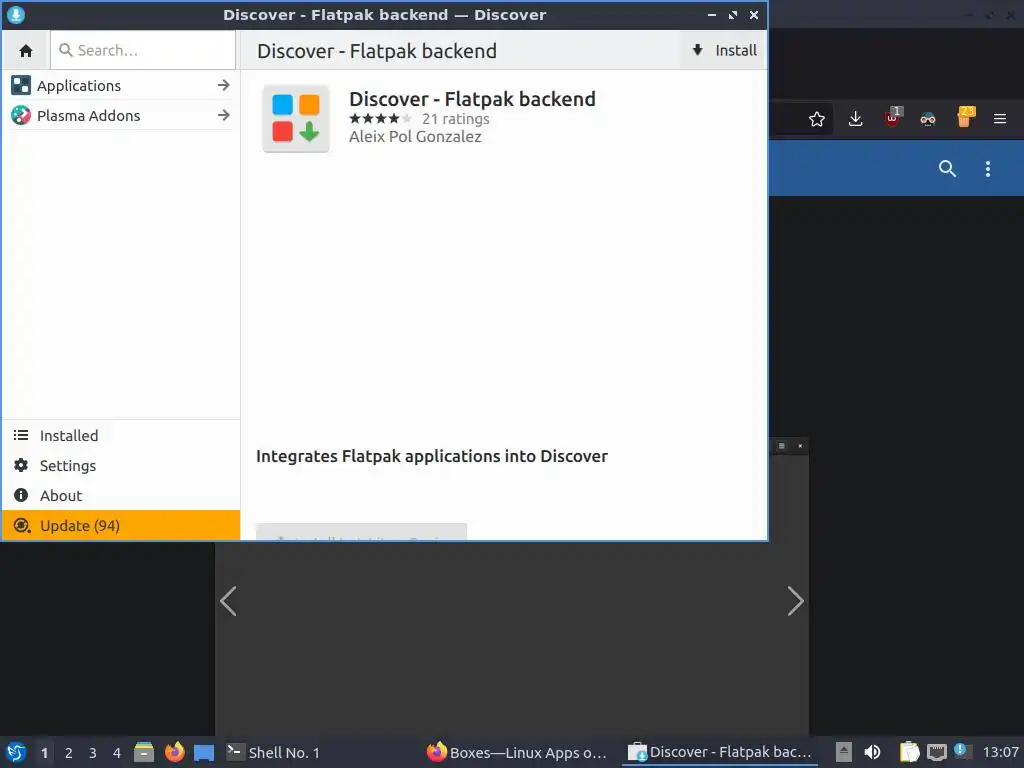Open the glasses-face extension icon in Firefox
This screenshot has height=768, width=1024.
[x=928, y=119]
